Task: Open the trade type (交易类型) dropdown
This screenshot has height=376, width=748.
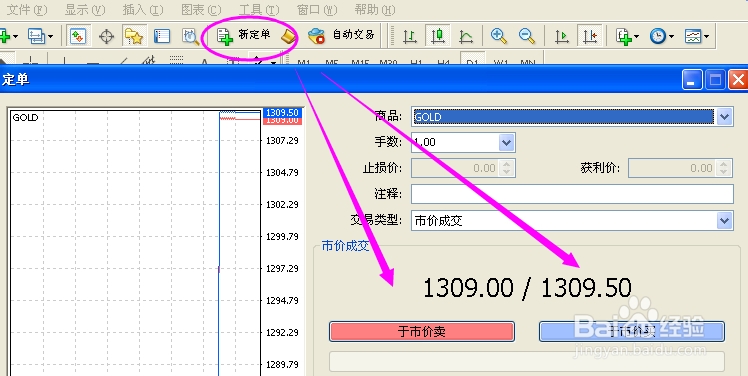Action: pyautogui.click(x=572, y=220)
